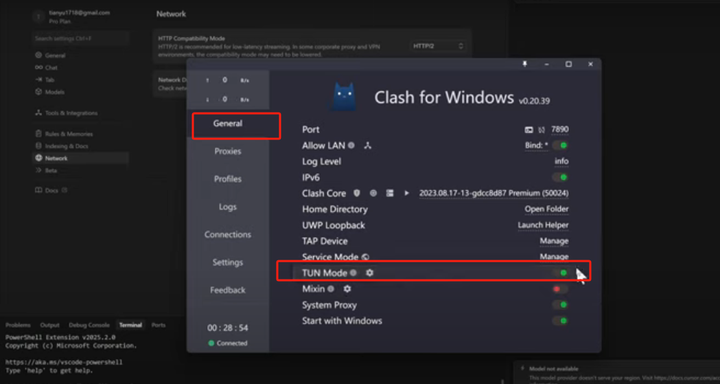Image resolution: width=720 pixels, height=384 pixels.
Task: Click the download speed 0 B/s readout
Action: click(228, 99)
